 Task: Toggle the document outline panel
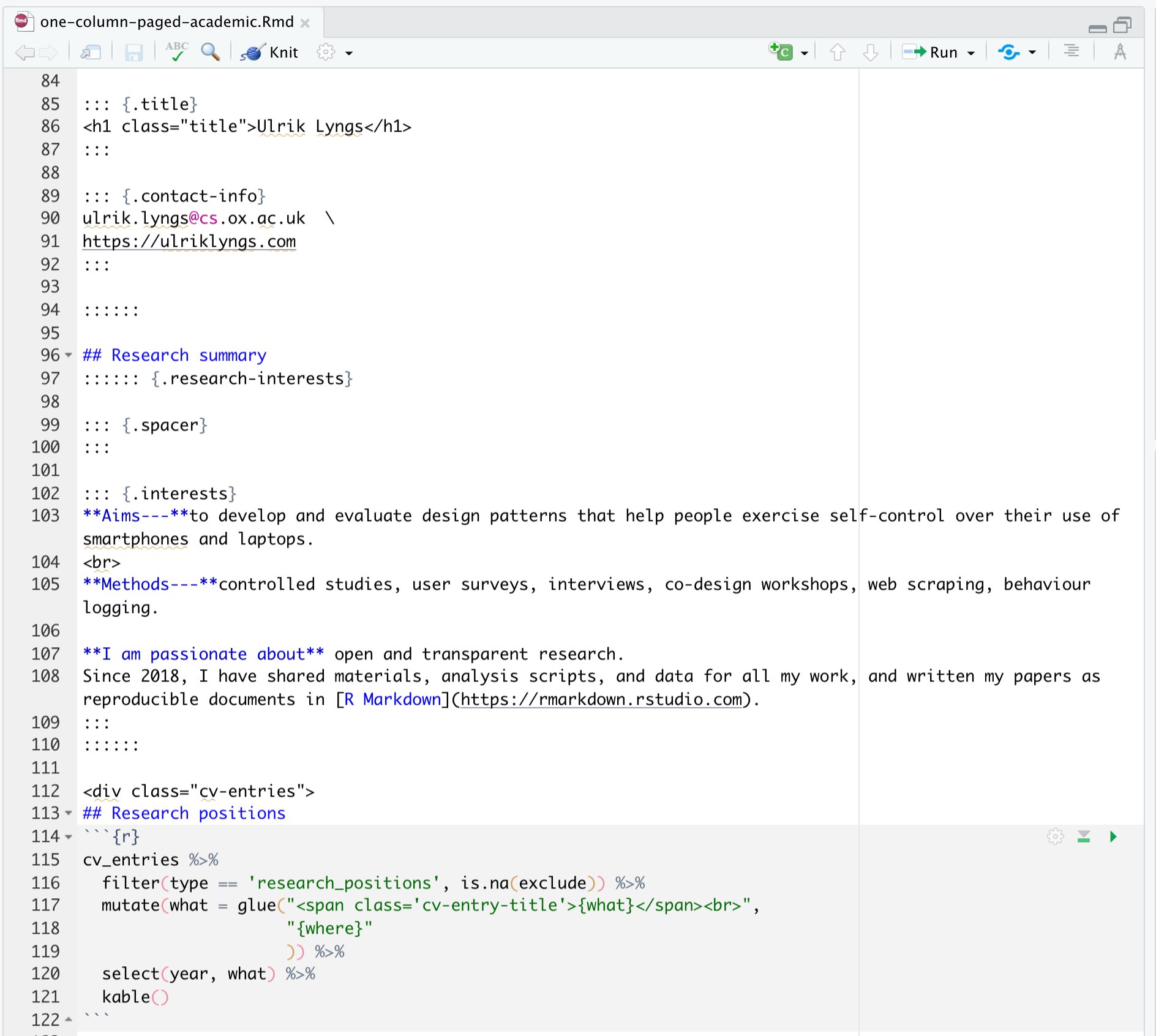(1071, 52)
